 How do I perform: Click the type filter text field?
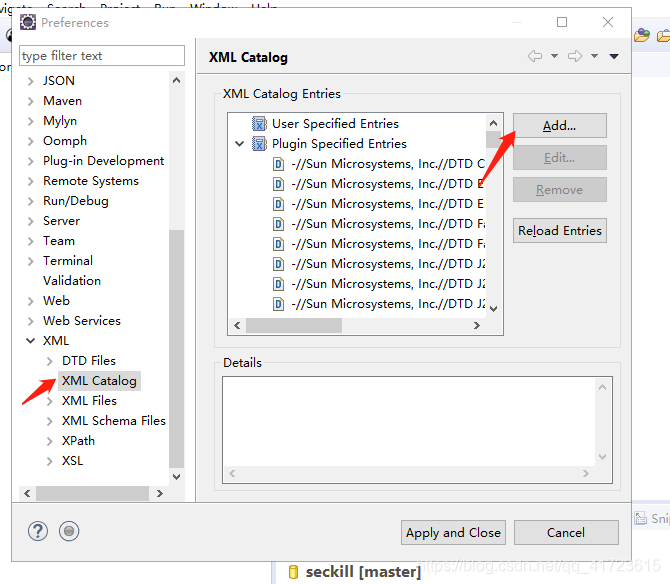click(102, 56)
